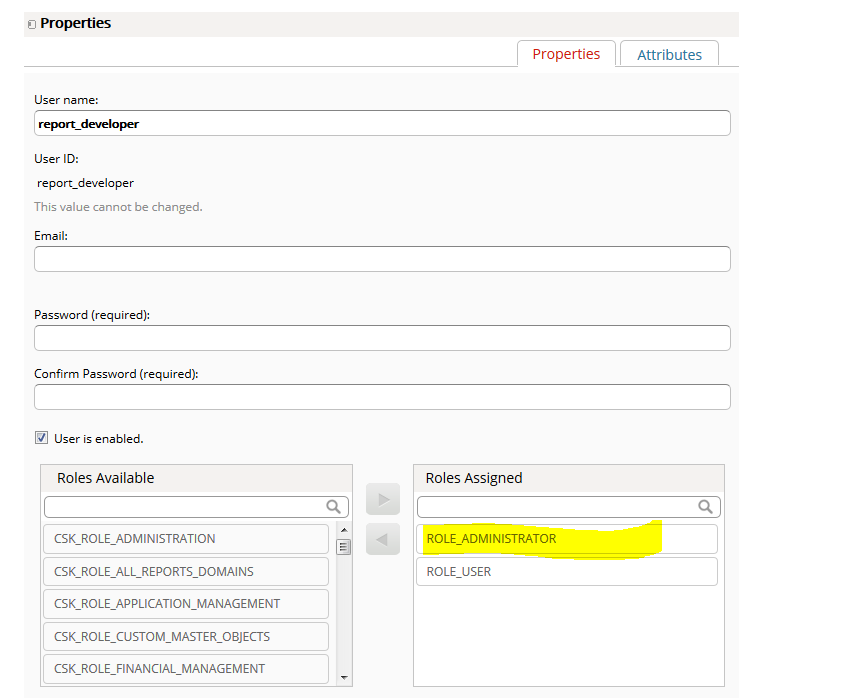Select CSK_ROLE_FINANCIAL_MANAGEMENT role

coord(186,668)
